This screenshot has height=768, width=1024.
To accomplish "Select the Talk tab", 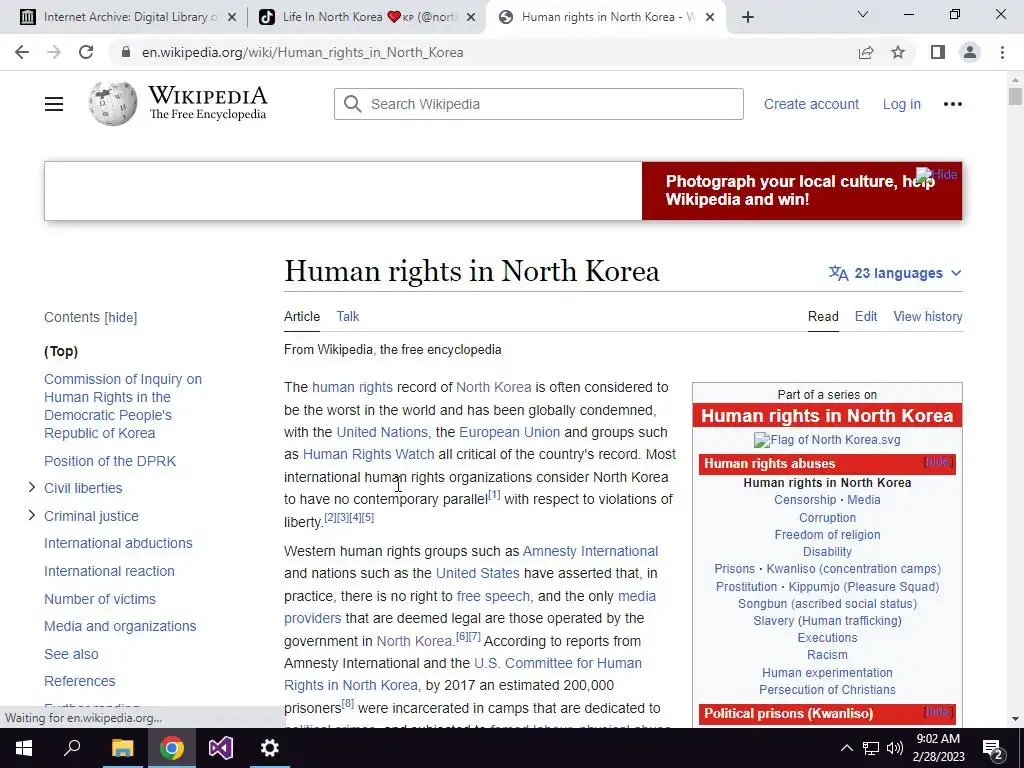I will (347, 316).
